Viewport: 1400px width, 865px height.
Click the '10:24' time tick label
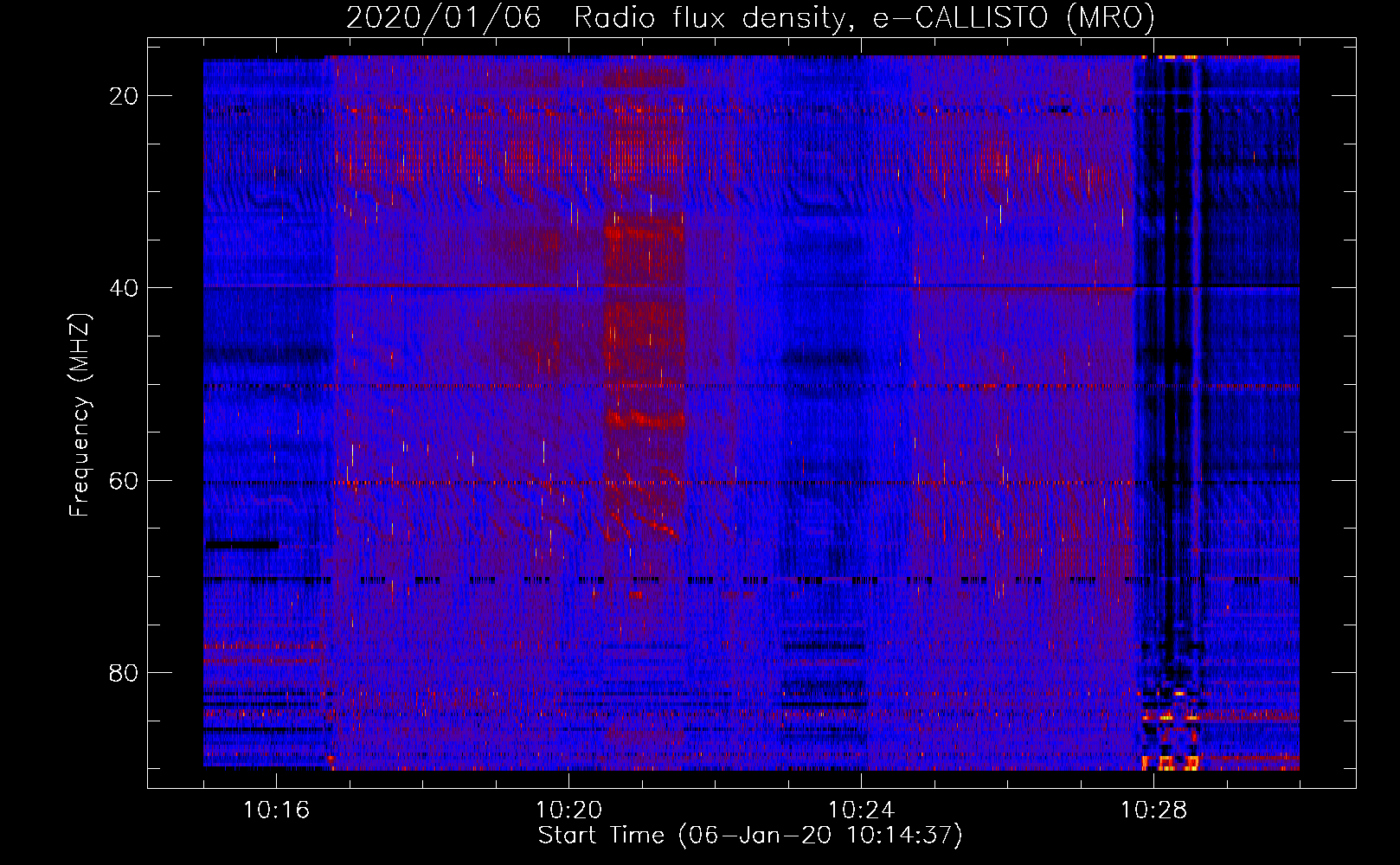tap(861, 811)
